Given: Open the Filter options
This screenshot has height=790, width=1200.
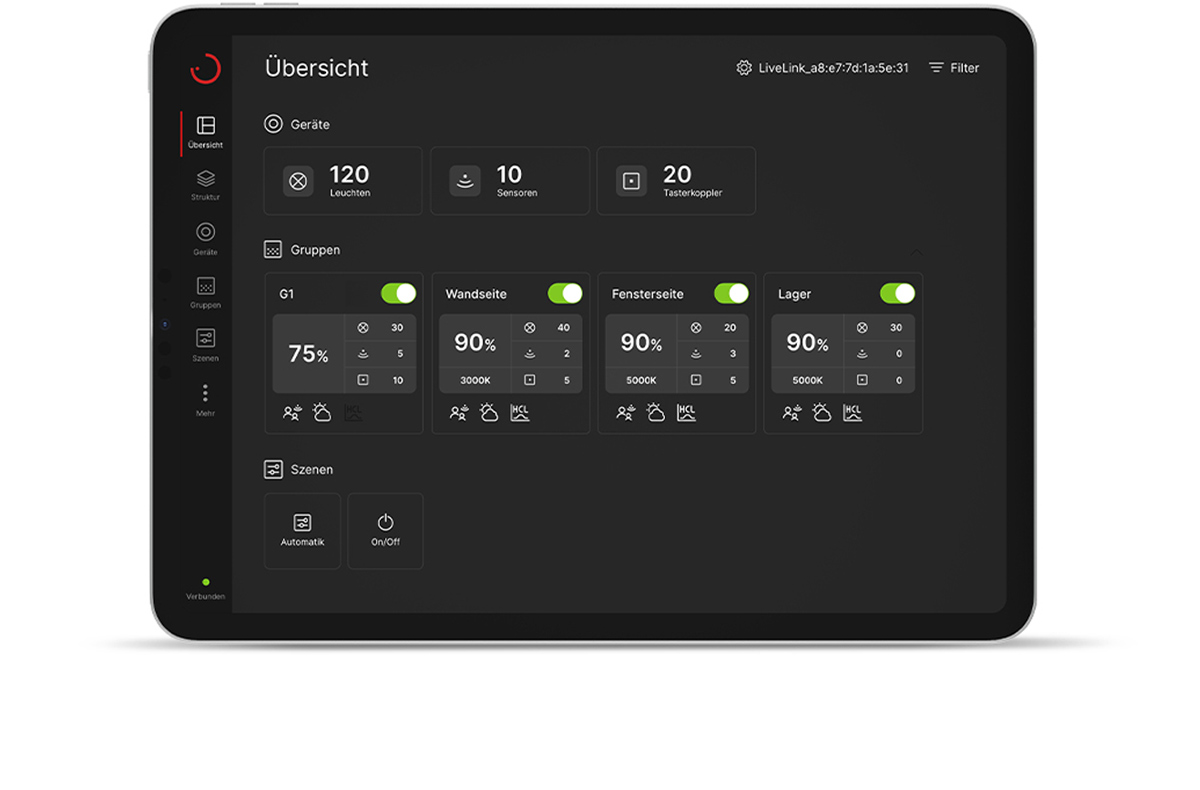Looking at the screenshot, I should click(953, 68).
